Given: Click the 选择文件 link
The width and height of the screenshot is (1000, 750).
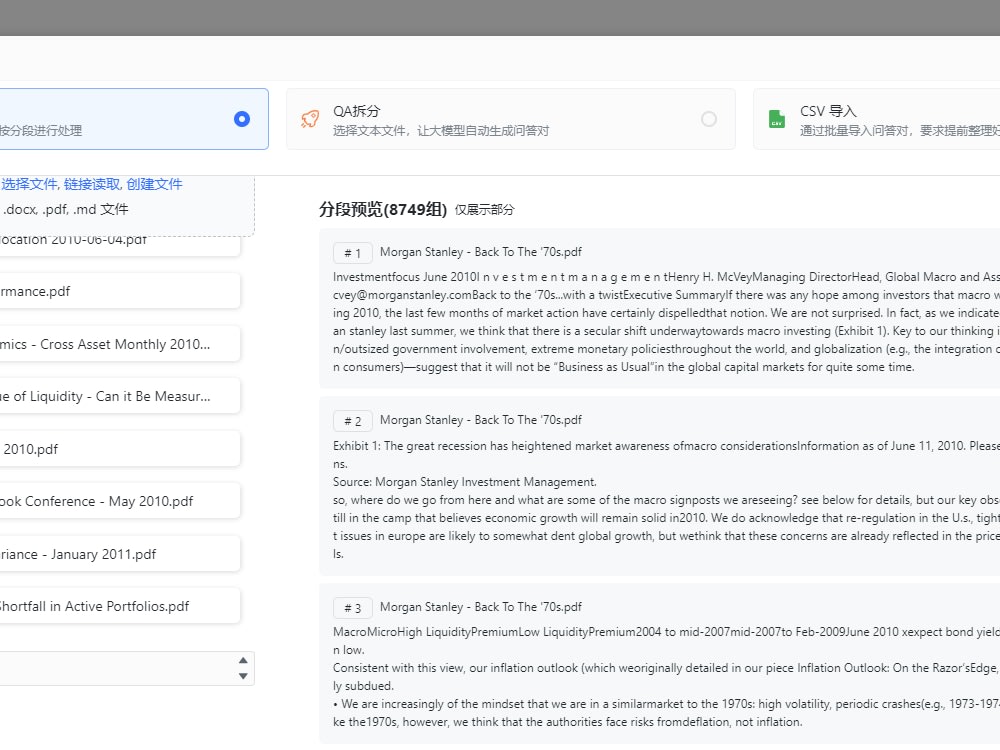Looking at the screenshot, I should 29,184.
